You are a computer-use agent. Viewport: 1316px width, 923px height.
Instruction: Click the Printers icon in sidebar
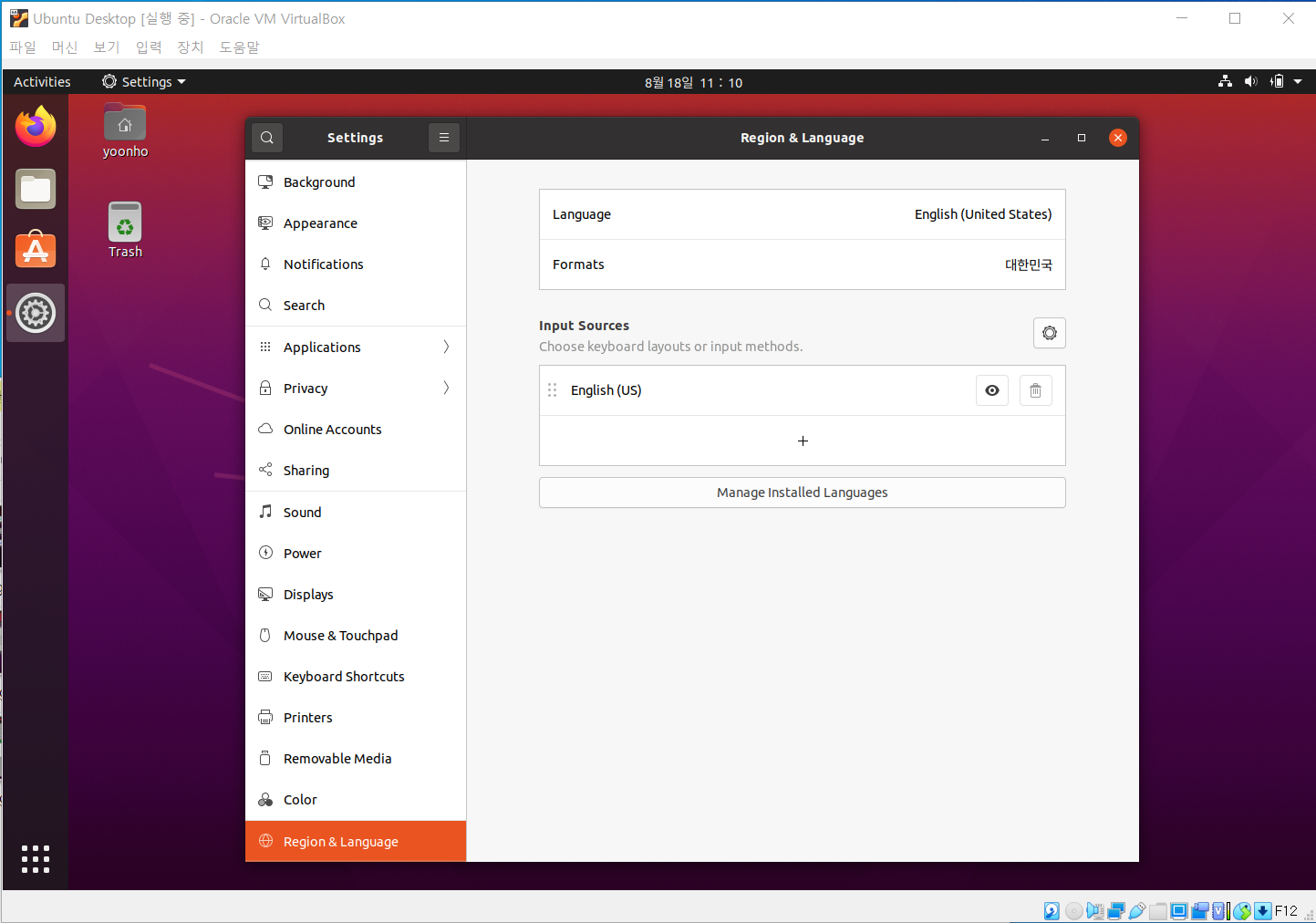(265, 717)
